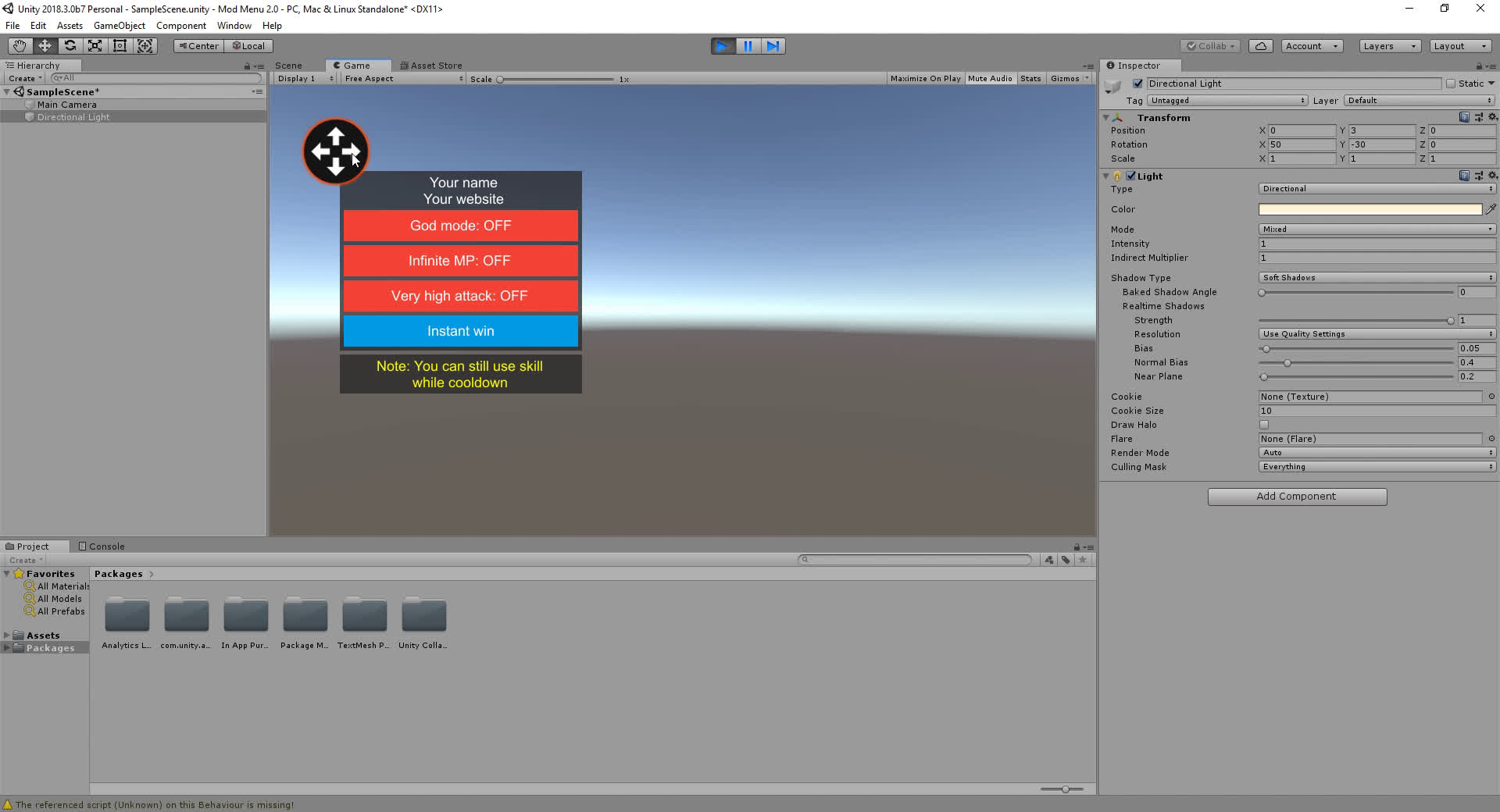This screenshot has height=812, width=1500.
Task: Open the Shadow Type dropdown
Action: tap(1377, 278)
